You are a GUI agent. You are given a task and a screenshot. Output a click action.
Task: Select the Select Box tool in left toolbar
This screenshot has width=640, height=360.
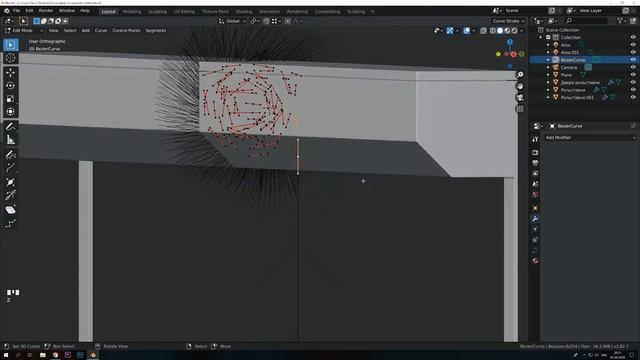click(11, 44)
